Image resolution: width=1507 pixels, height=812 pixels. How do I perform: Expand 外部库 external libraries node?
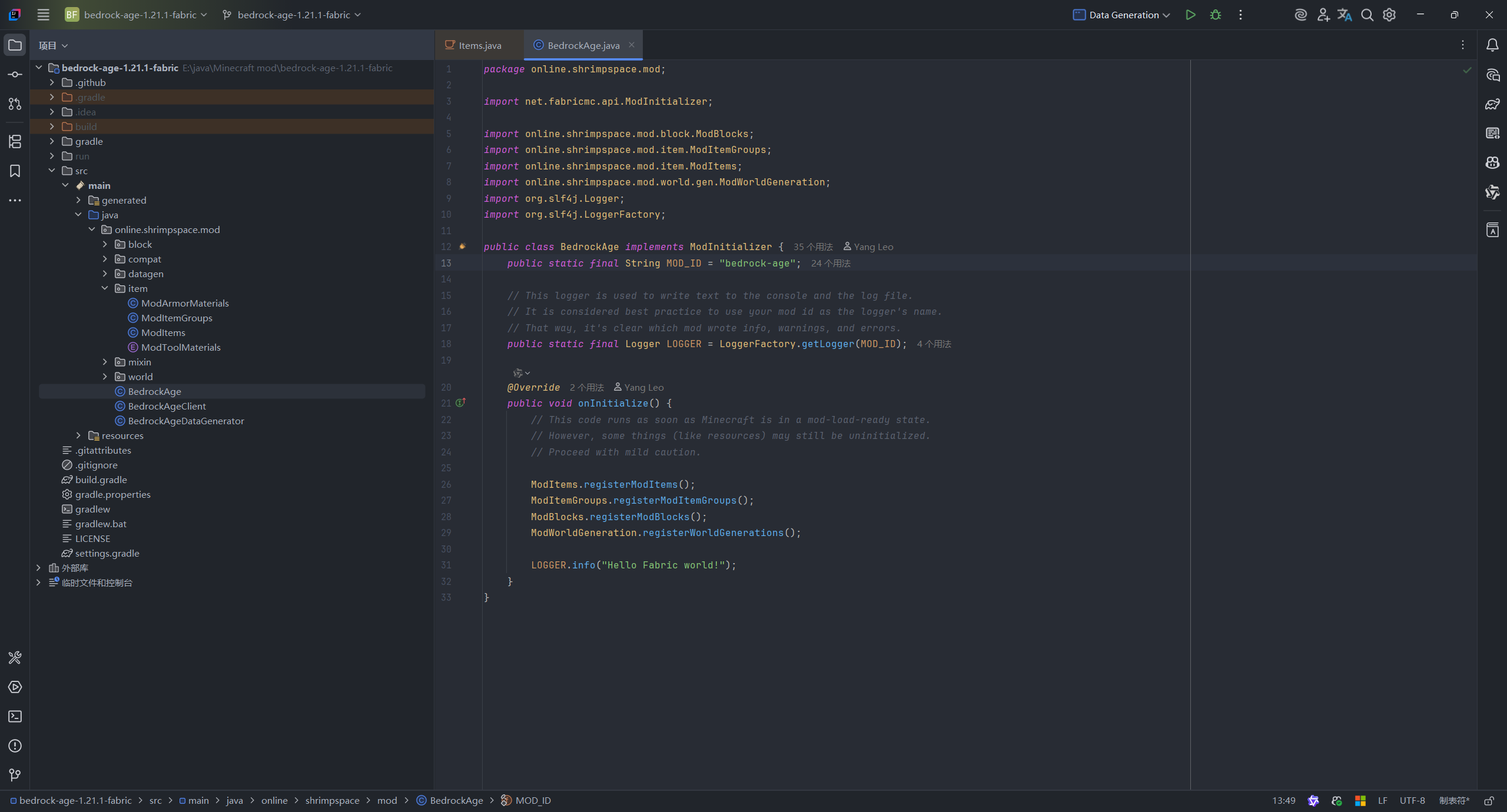click(39, 568)
